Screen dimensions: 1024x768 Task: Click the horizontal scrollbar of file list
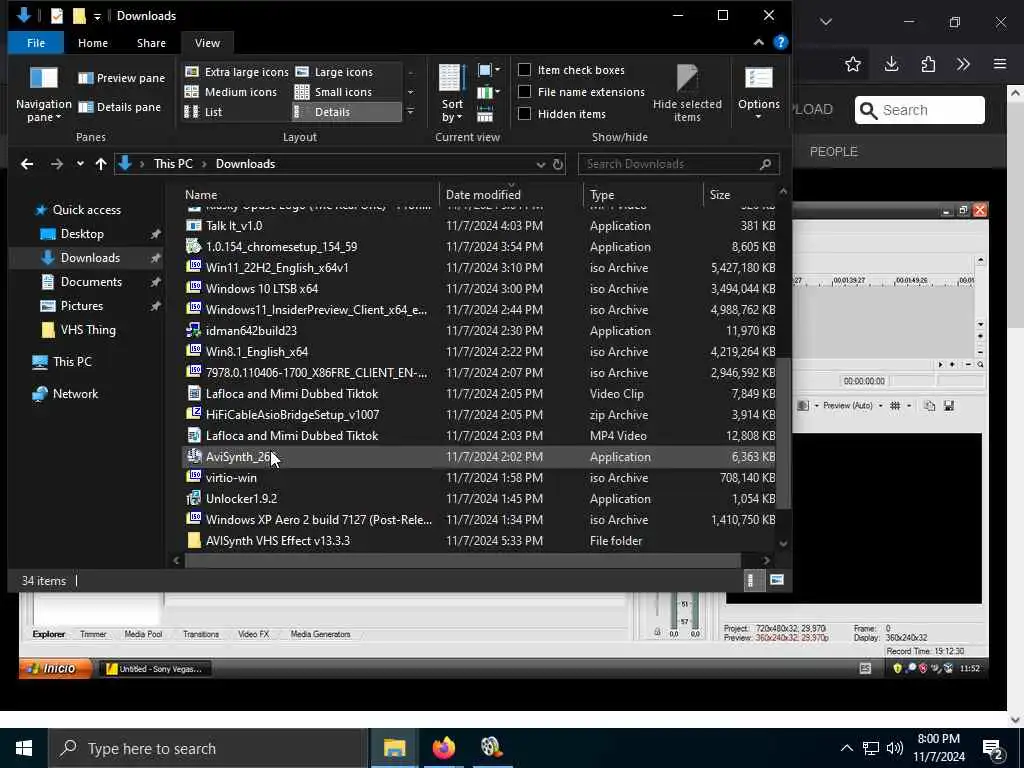pyautogui.click(x=462, y=560)
